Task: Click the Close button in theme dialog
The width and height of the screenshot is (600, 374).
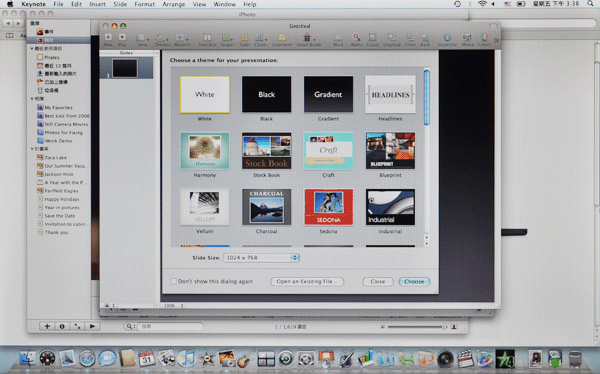Action: point(378,281)
